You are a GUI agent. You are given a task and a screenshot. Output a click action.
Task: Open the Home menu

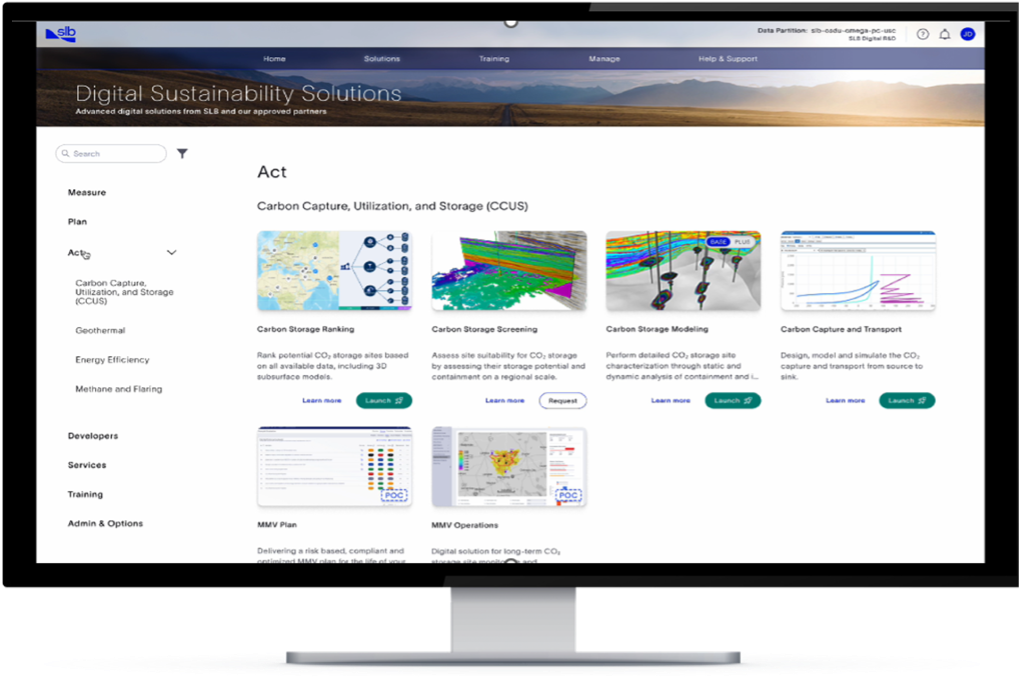[275, 59]
